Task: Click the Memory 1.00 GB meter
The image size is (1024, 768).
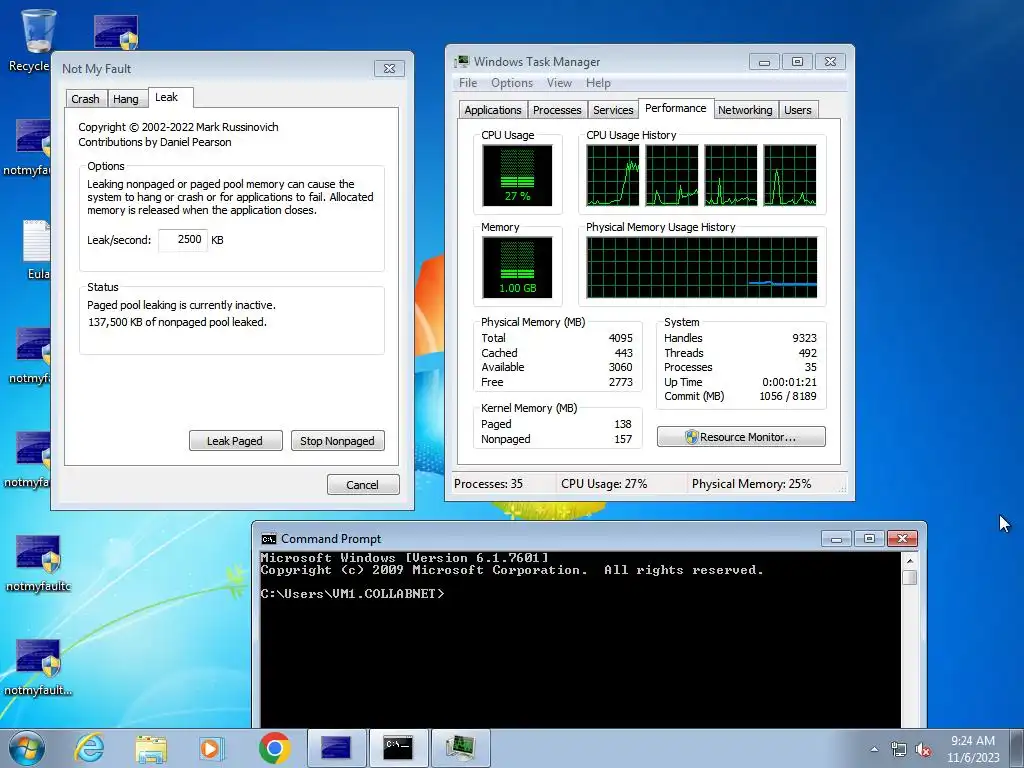Action: pyautogui.click(x=517, y=268)
